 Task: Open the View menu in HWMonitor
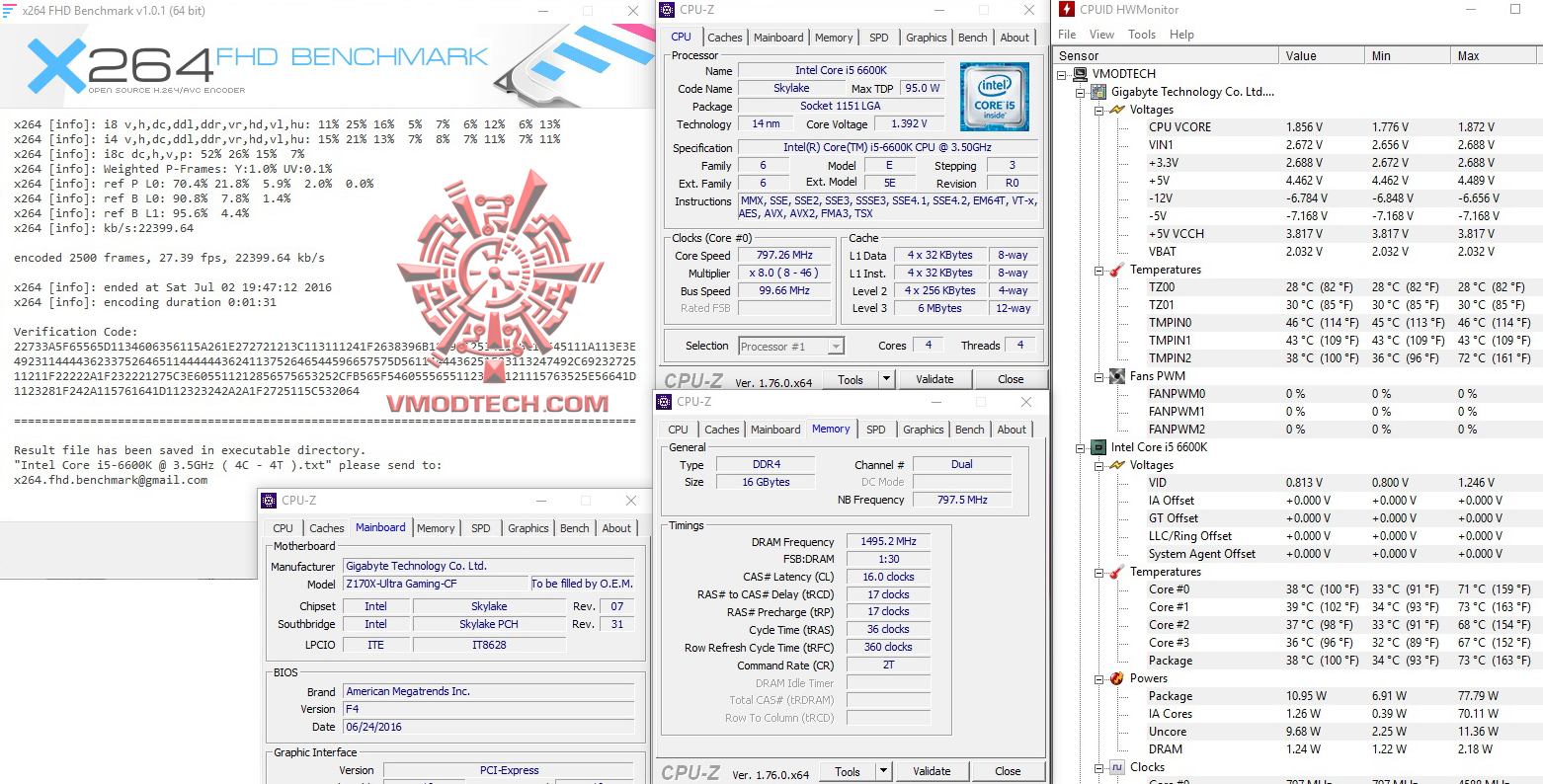pos(1100,34)
